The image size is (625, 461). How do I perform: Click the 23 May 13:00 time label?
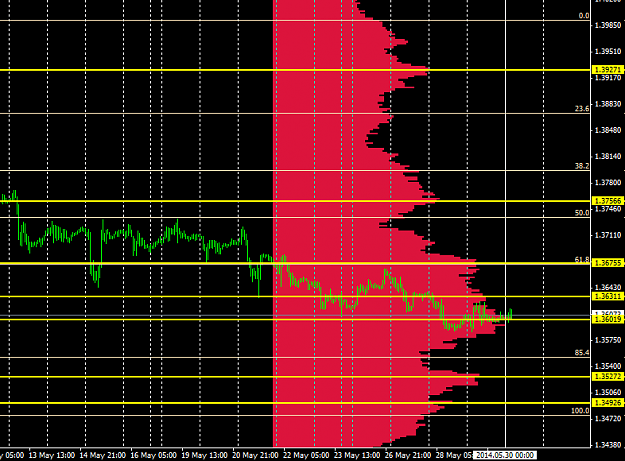[357, 455]
